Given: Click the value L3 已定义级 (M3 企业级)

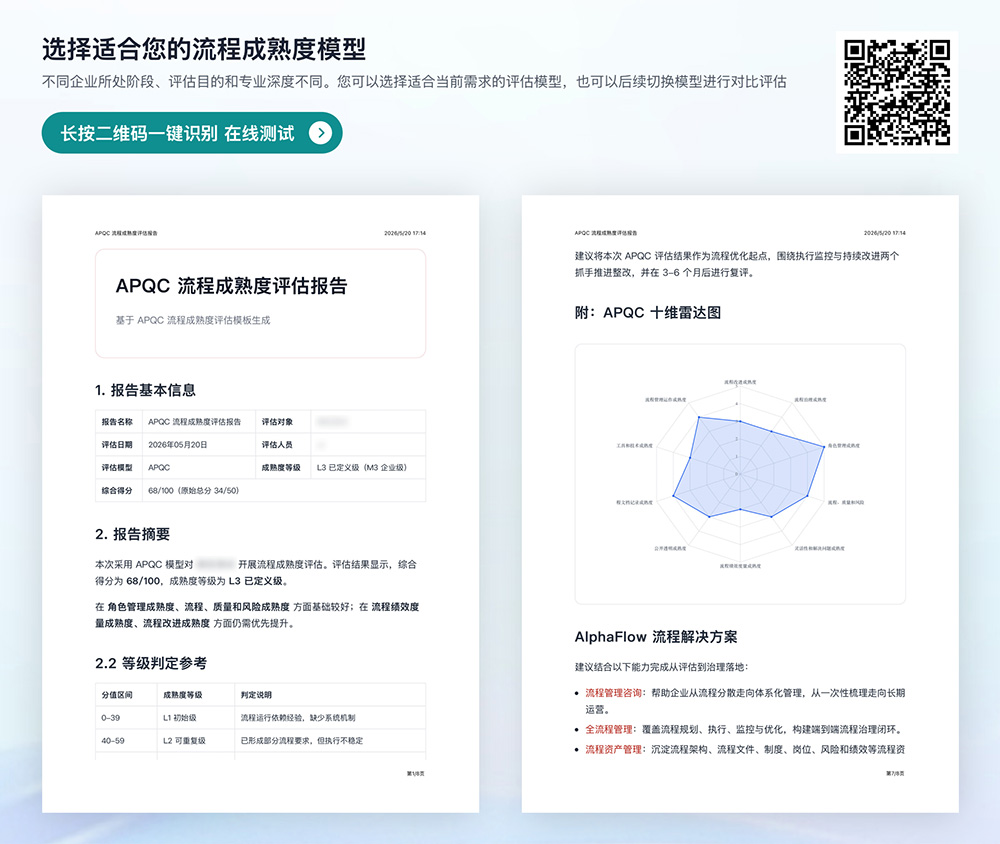Looking at the screenshot, I should coord(362,468).
